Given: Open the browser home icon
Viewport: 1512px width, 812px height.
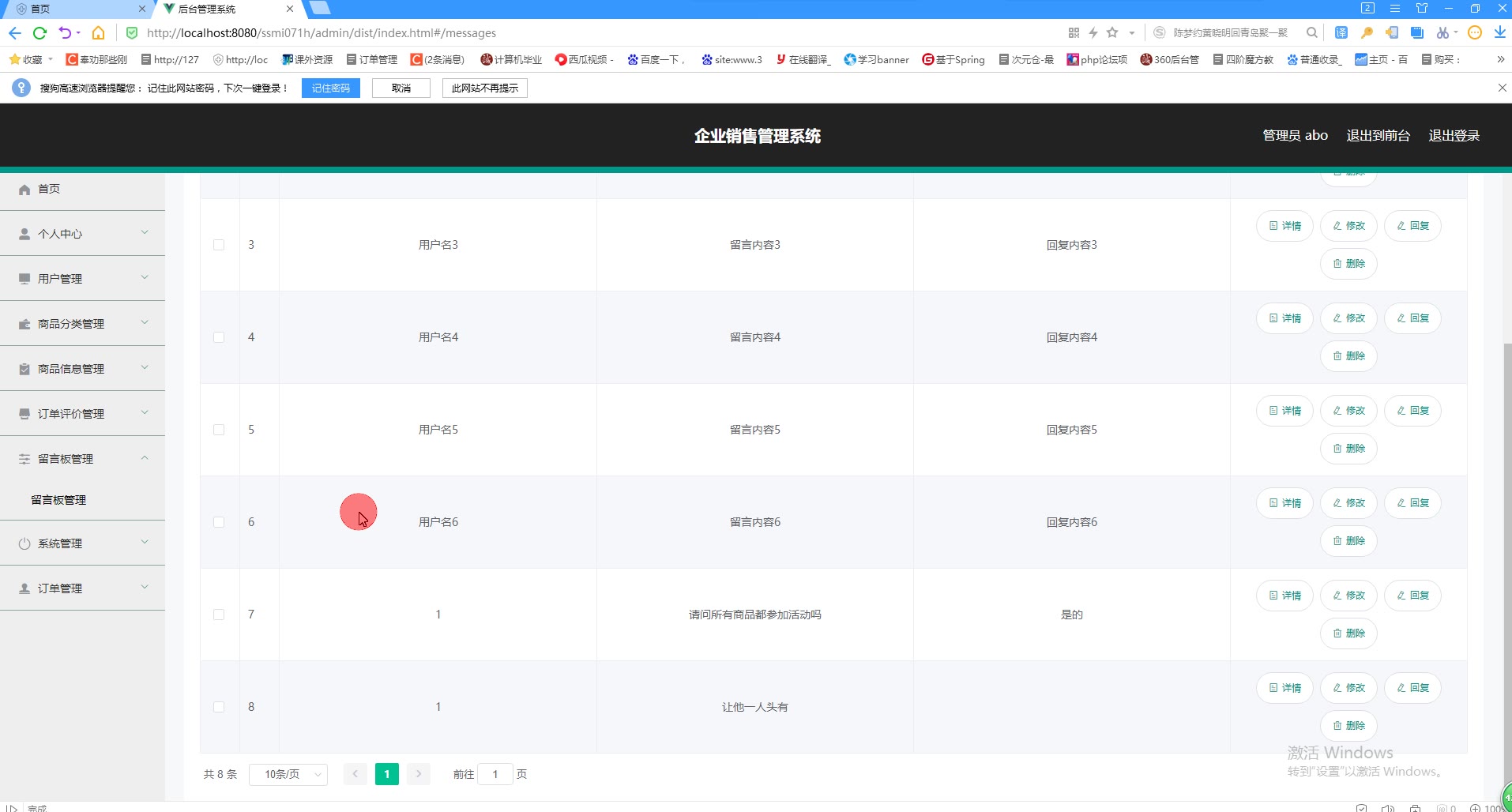Looking at the screenshot, I should 98,32.
